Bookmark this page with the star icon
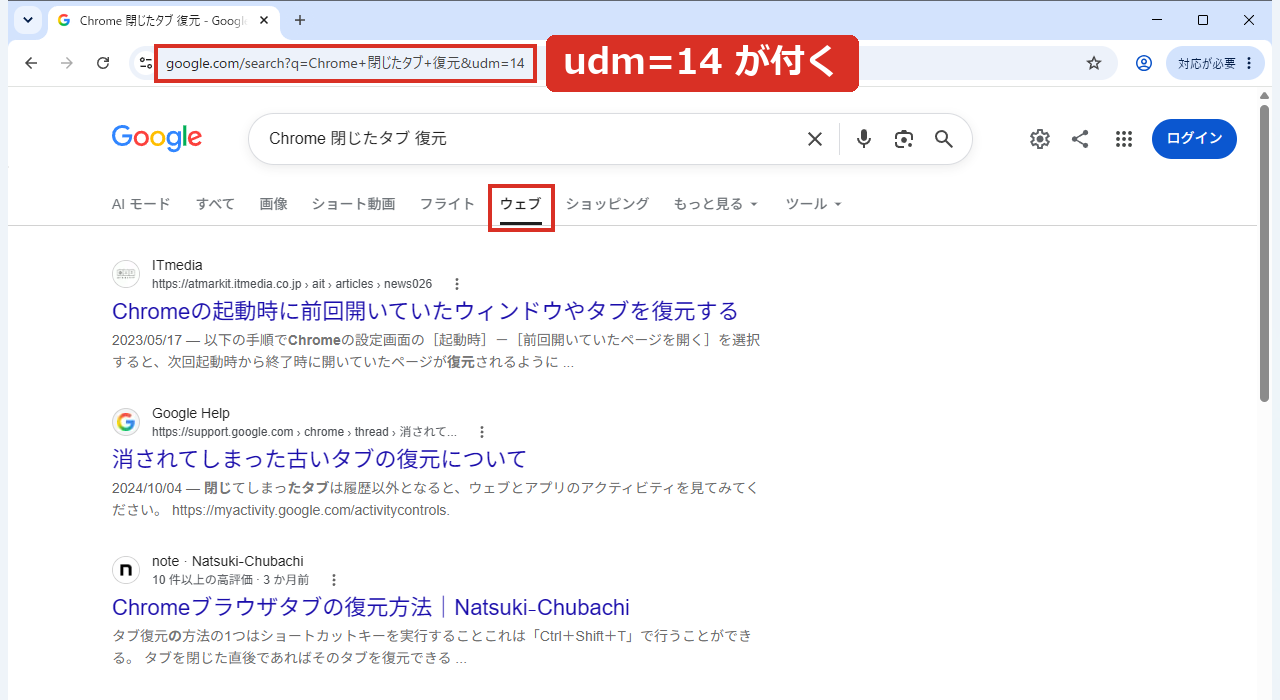 (1094, 63)
